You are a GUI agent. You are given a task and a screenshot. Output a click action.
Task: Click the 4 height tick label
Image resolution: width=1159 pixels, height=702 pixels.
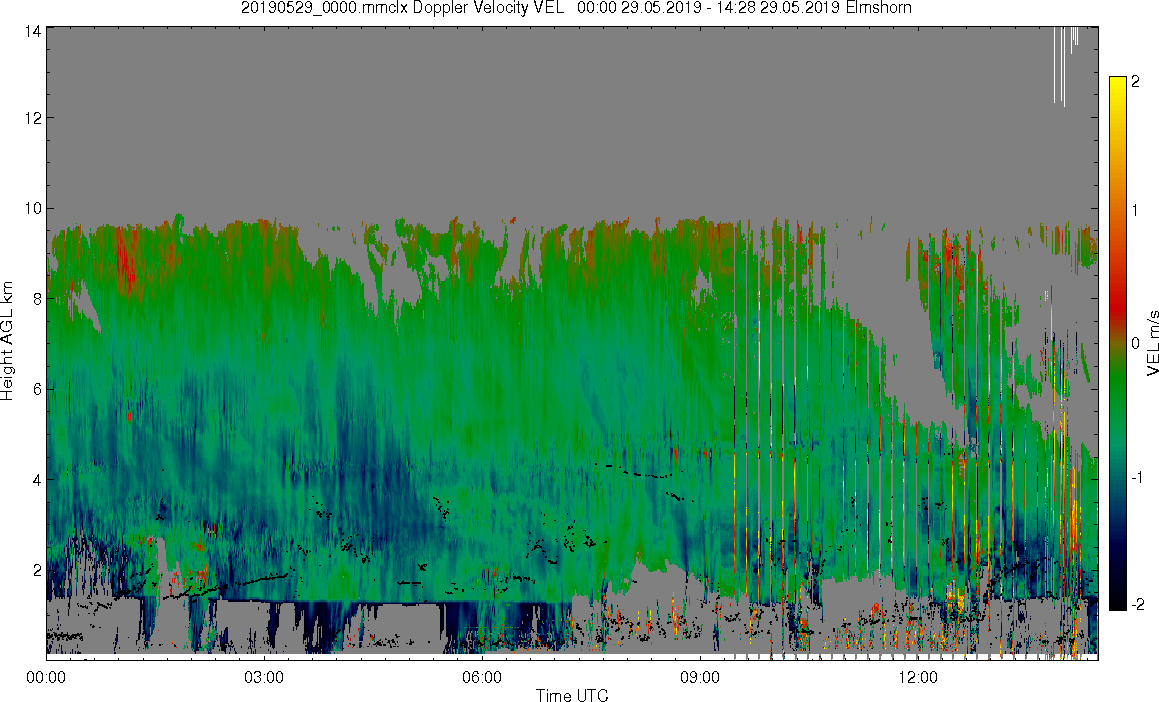click(35, 480)
